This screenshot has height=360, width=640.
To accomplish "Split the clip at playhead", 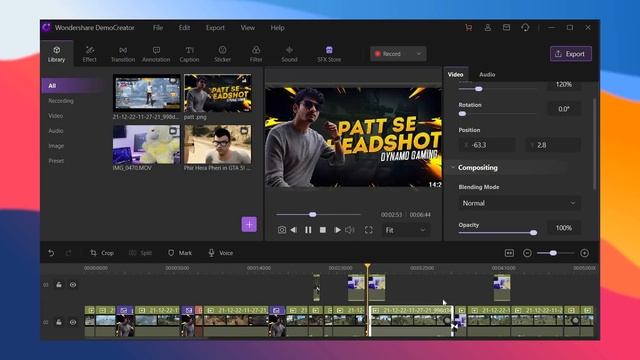I will 140,253.
